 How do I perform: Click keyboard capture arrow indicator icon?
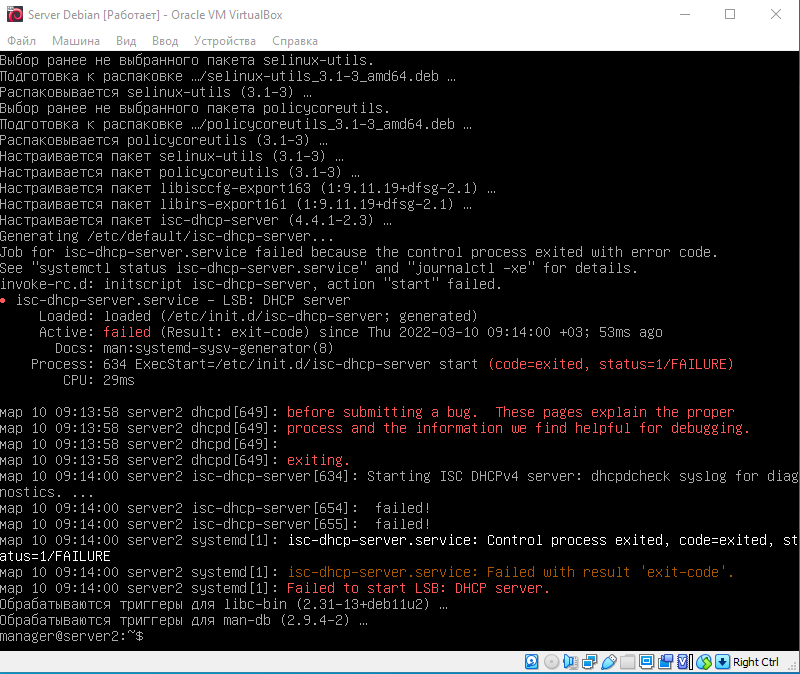tap(722, 662)
